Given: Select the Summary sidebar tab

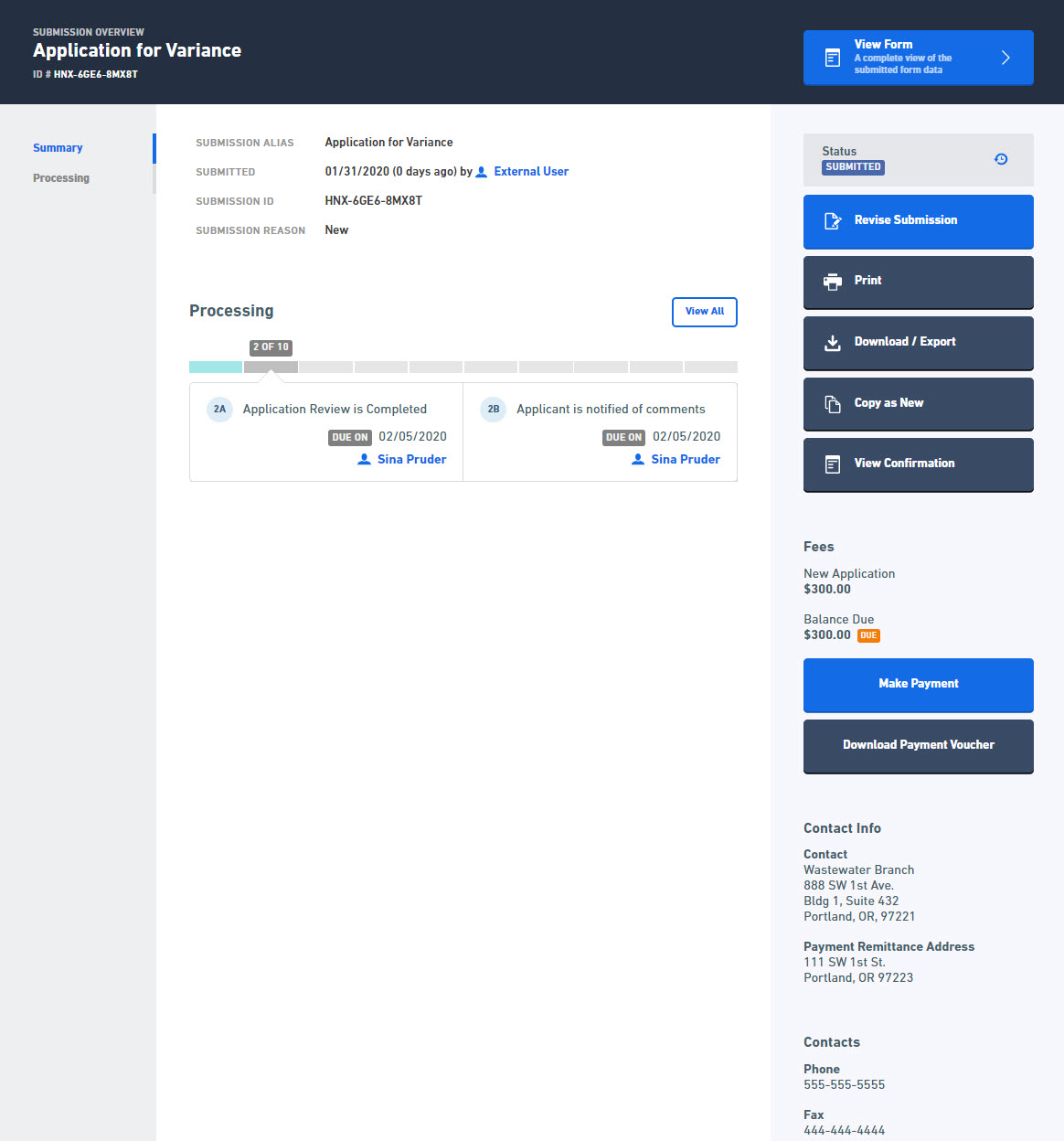Looking at the screenshot, I should [x=58, y=148].
